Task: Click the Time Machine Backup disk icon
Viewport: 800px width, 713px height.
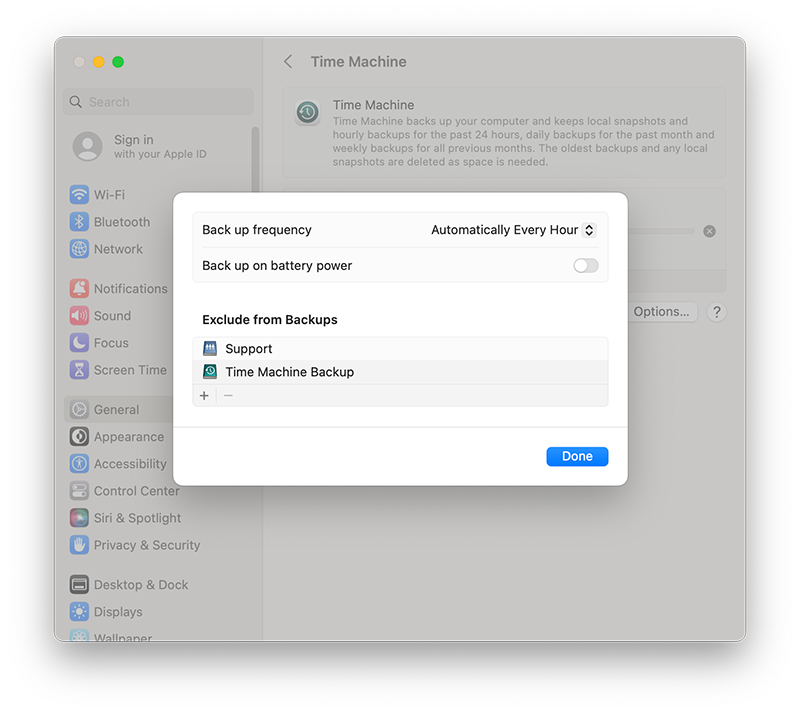Action: coord(210,372)
